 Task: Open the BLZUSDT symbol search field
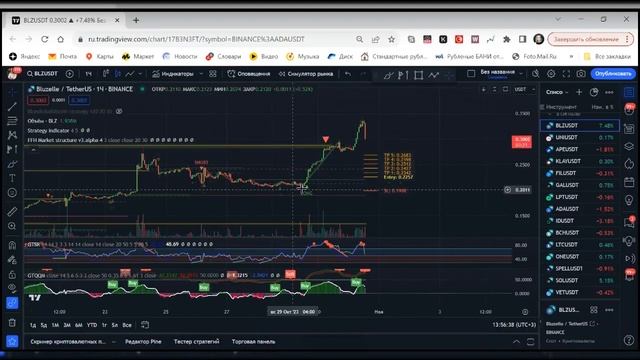(x=42, y=74)
